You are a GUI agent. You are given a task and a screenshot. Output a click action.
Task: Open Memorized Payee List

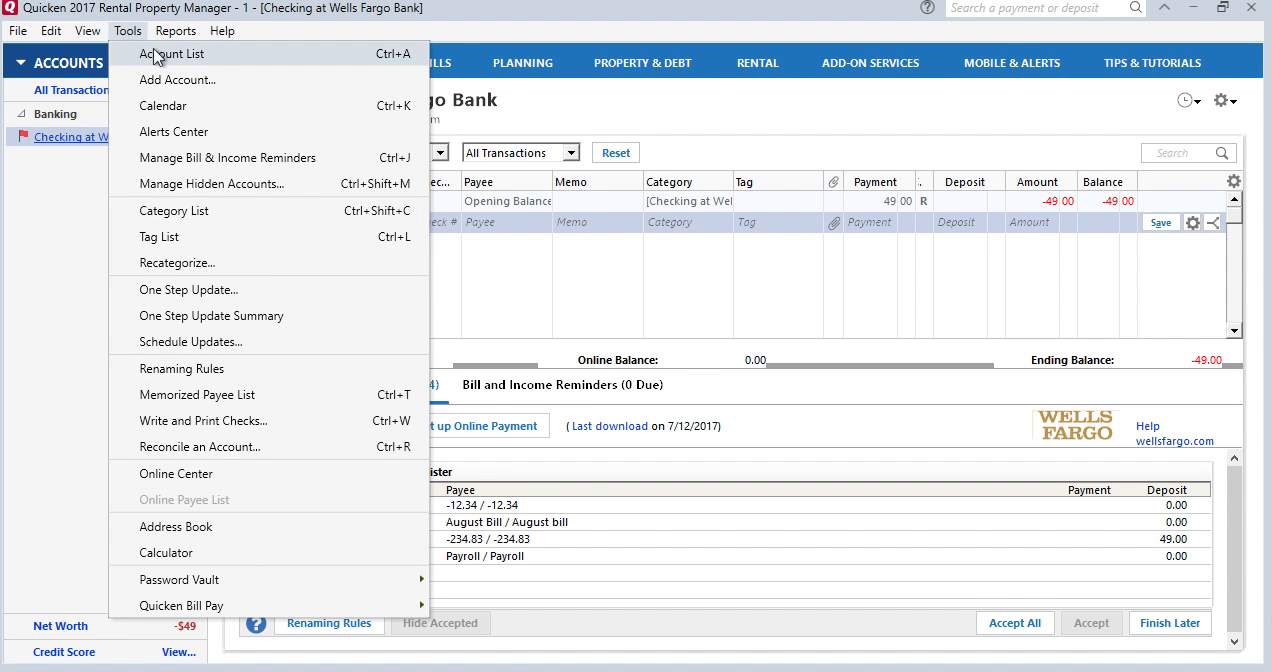[269, 395]
